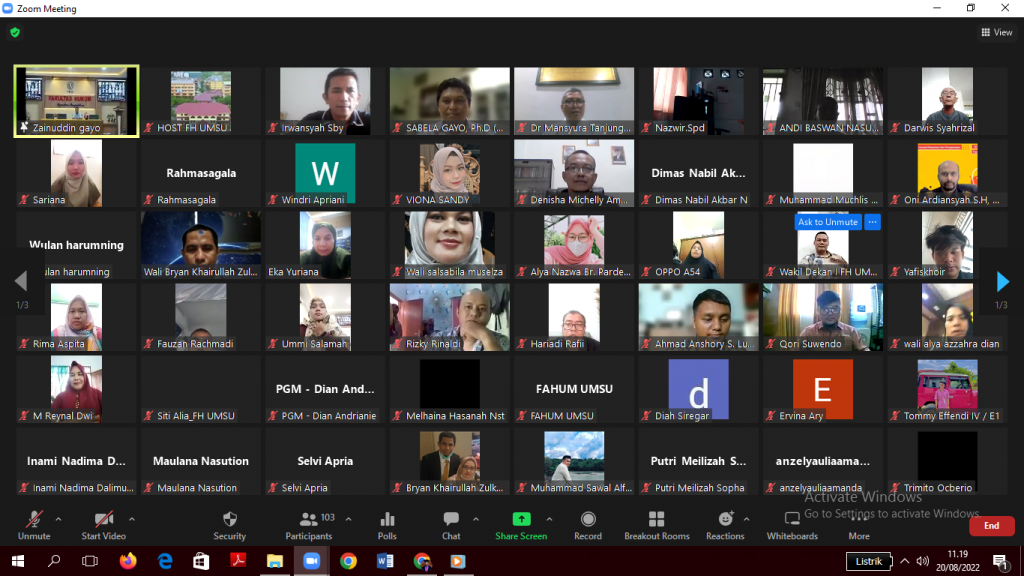Open the Reactions menu
Image resolution: width=1024 pixels, height=576 pixels.
[725, 520]
